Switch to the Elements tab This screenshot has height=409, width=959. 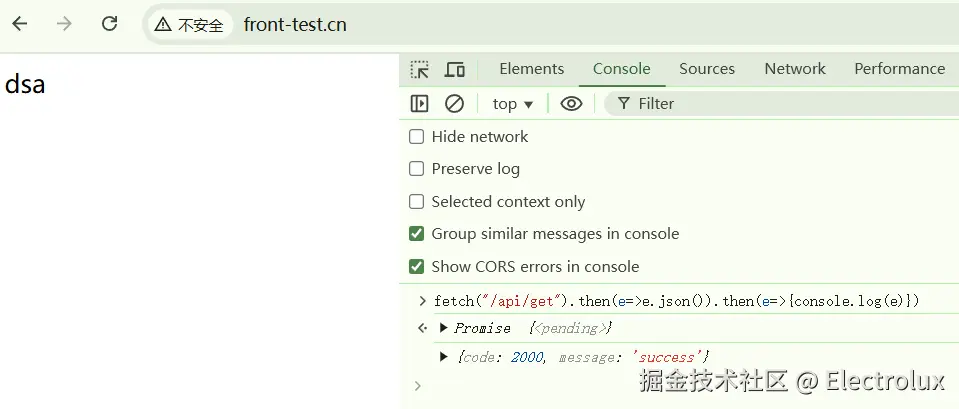(531, 69)
